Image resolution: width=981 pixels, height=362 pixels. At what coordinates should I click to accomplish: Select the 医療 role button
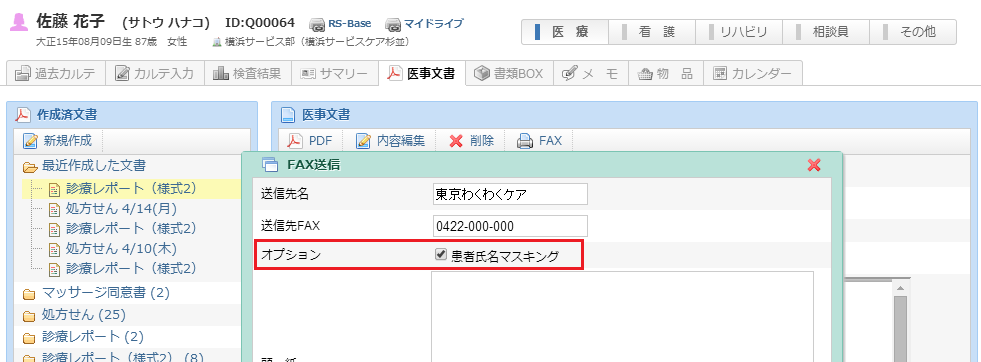(x=565, y=32)
